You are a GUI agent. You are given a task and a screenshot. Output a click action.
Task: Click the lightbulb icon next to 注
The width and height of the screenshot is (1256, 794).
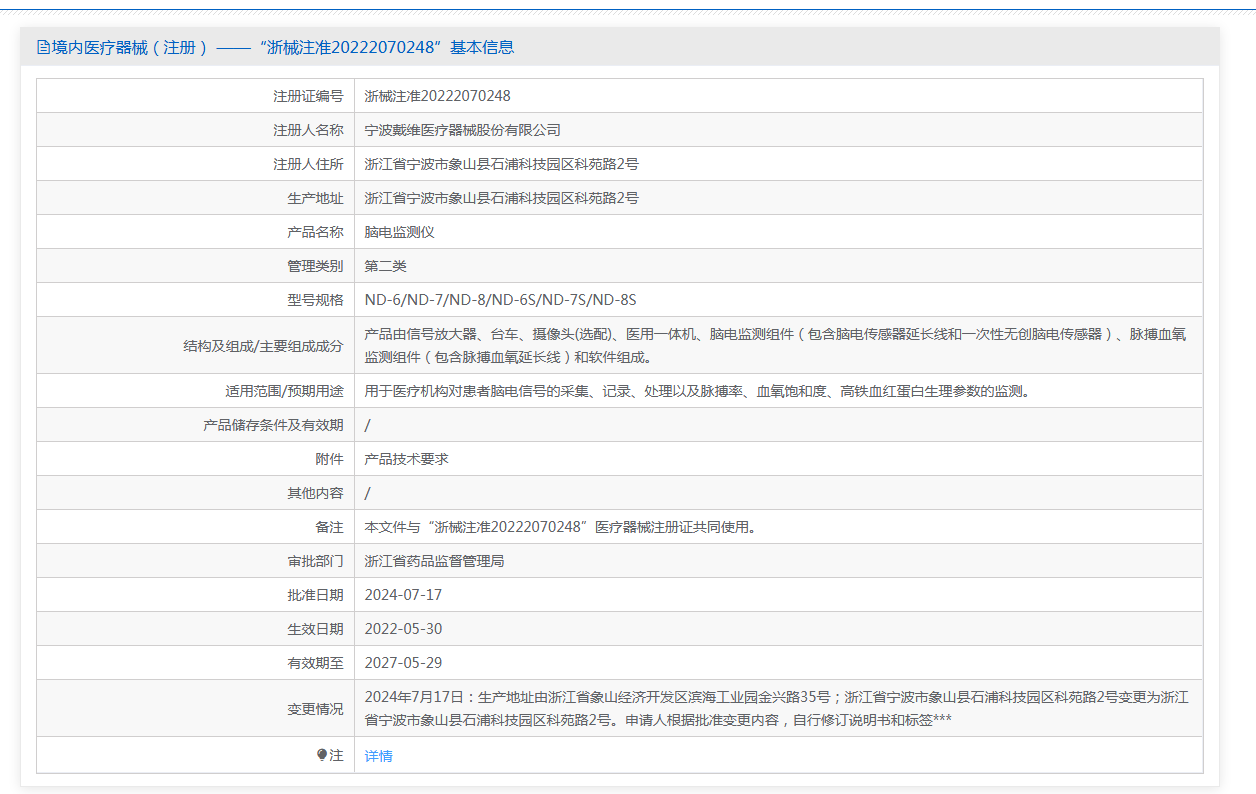pos(322,756)
